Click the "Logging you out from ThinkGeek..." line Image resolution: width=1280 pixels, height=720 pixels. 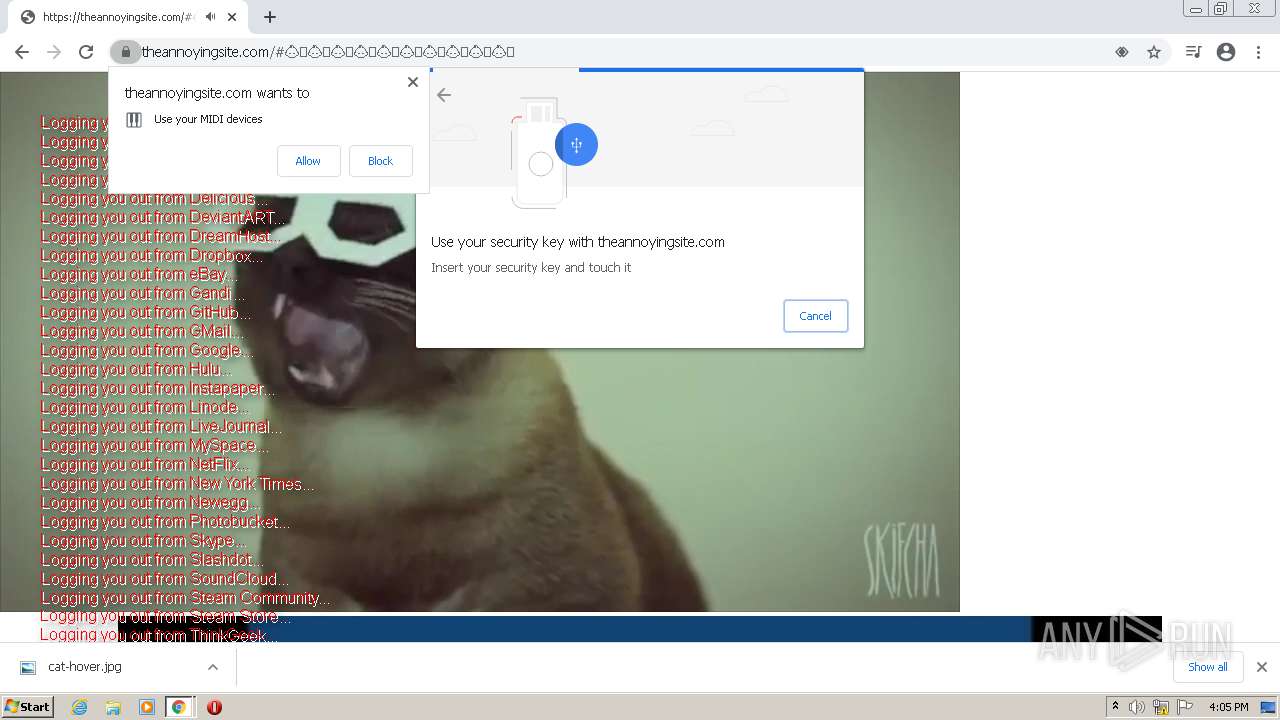tap(159, 635)
